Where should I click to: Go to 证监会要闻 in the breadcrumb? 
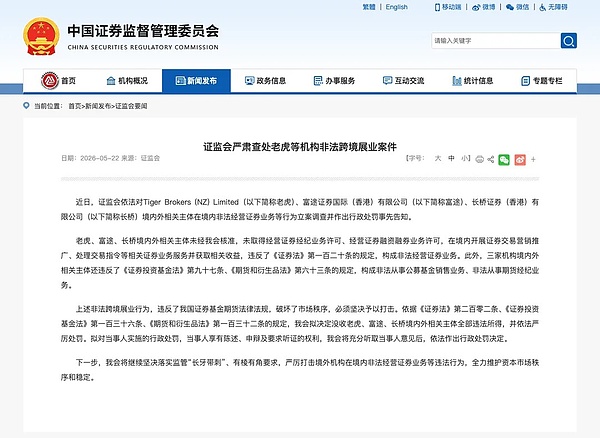pos(131,106)
